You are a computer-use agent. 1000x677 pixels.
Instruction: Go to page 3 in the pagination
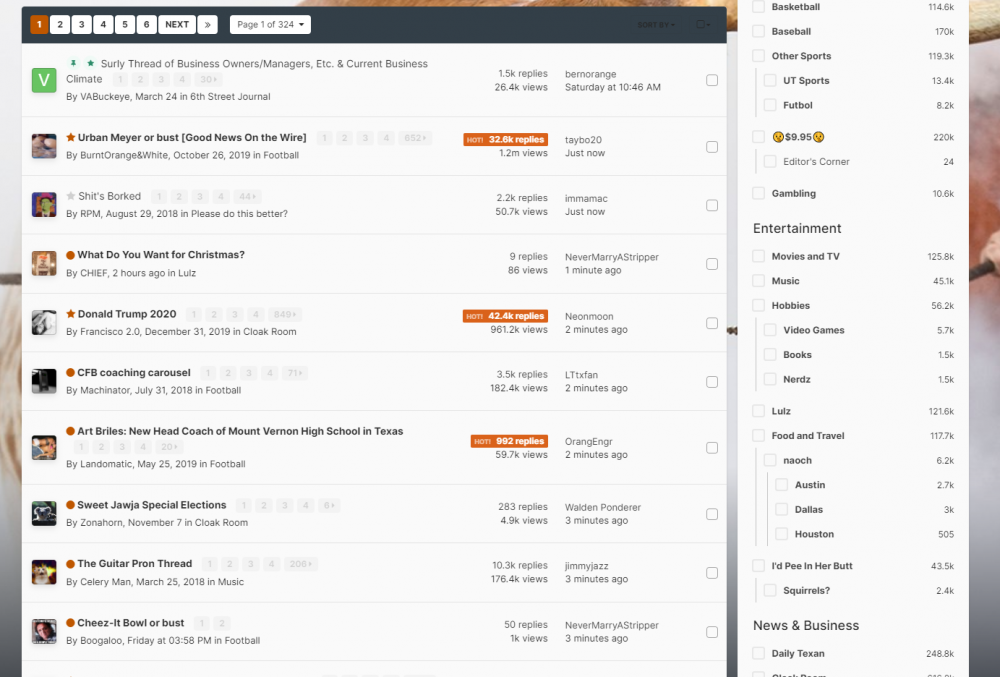coord(82,24)
